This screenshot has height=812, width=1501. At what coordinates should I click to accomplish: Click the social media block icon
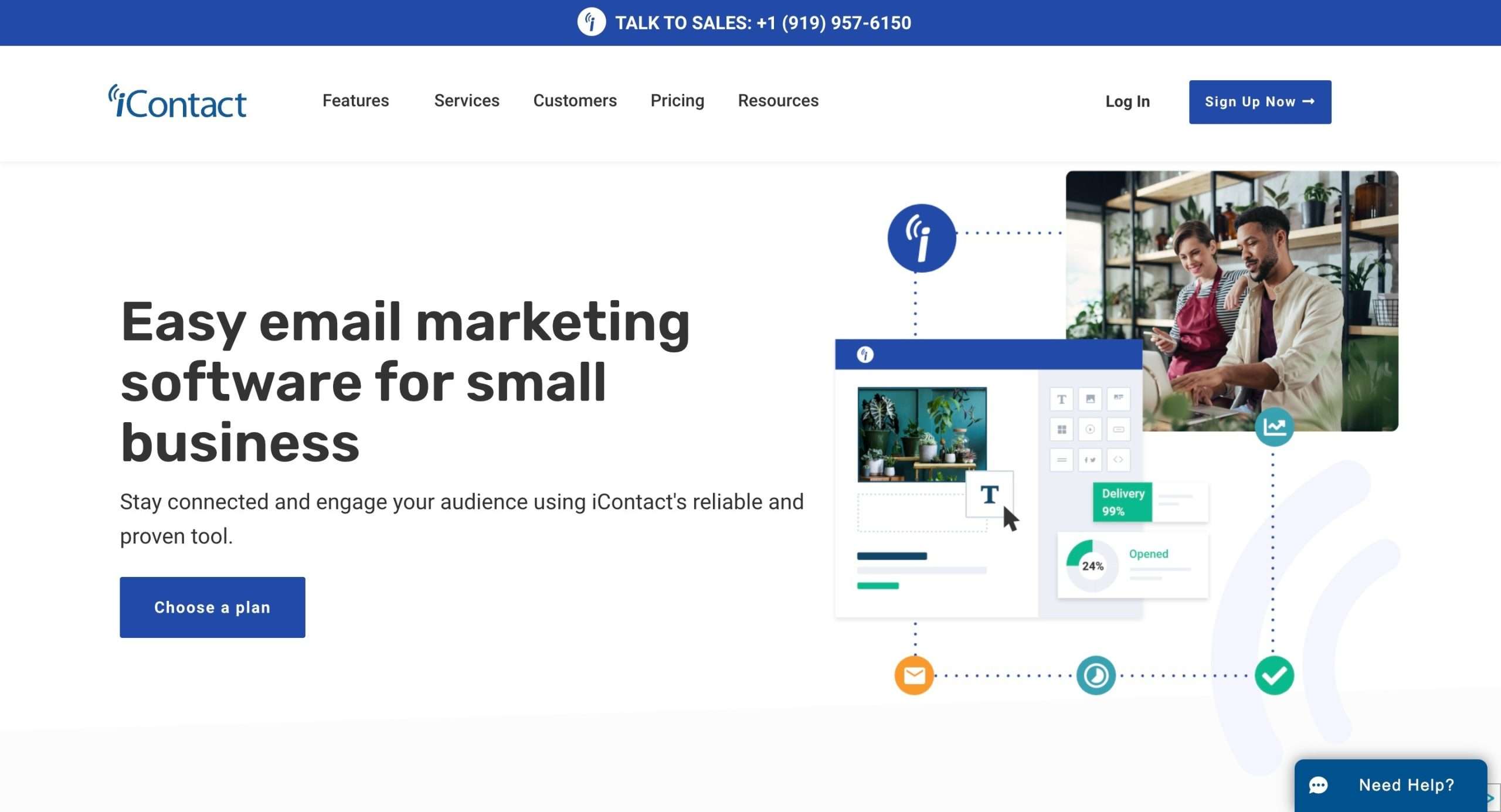[x=1090, y=460]
